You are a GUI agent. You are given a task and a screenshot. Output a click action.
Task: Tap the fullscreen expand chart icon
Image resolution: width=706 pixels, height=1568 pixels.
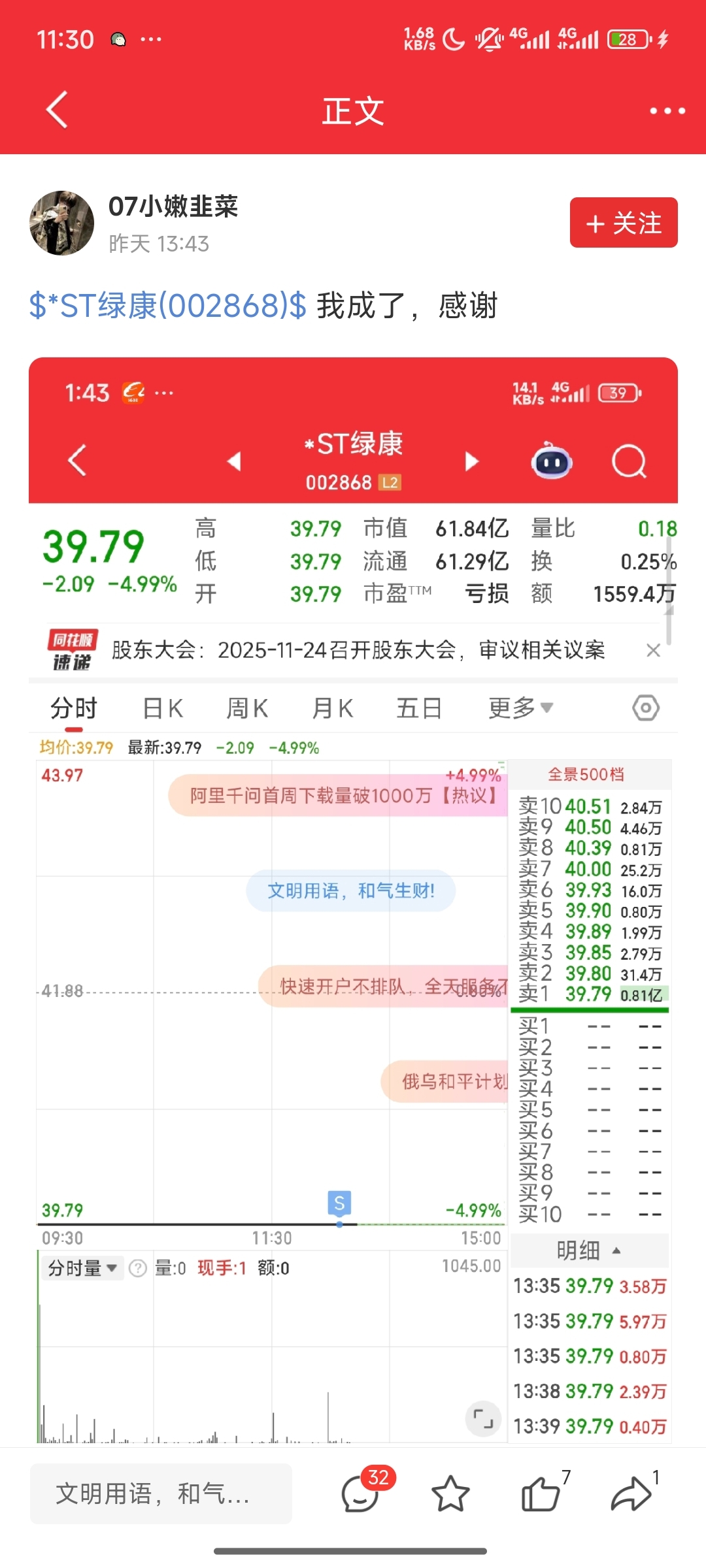(x=483, y=1419)
